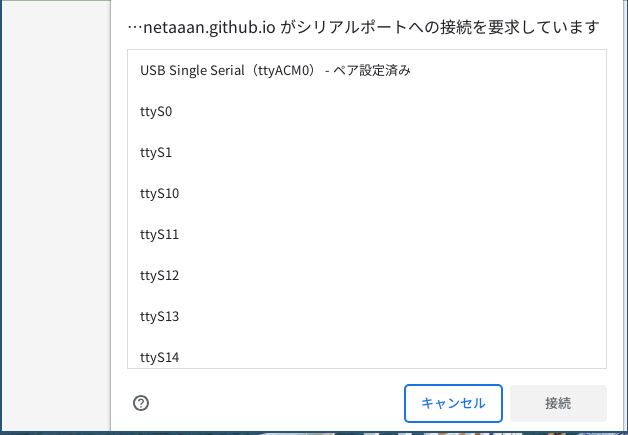Click the blank footer area beside the help icon

coord(272,403)
